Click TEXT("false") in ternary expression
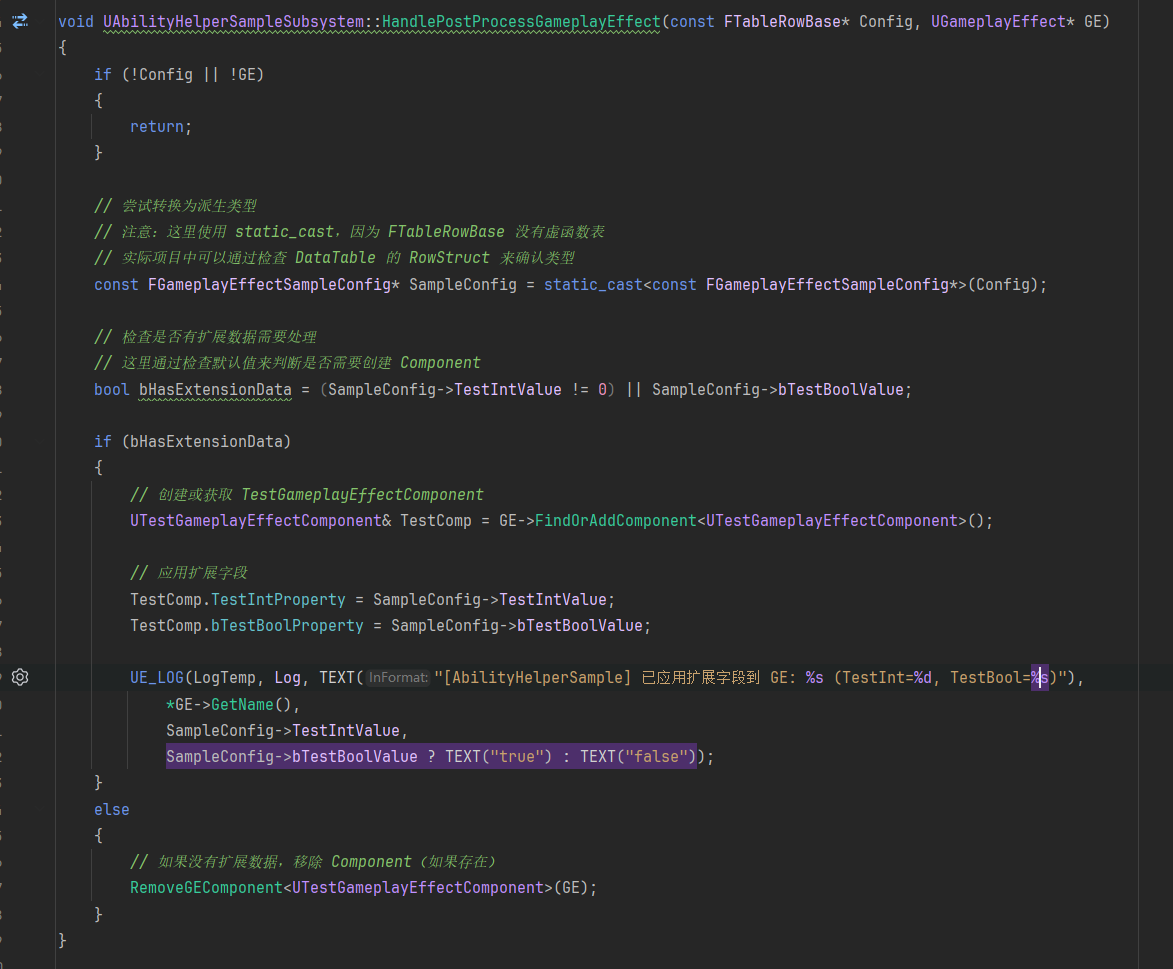 [x=638, y=756]
